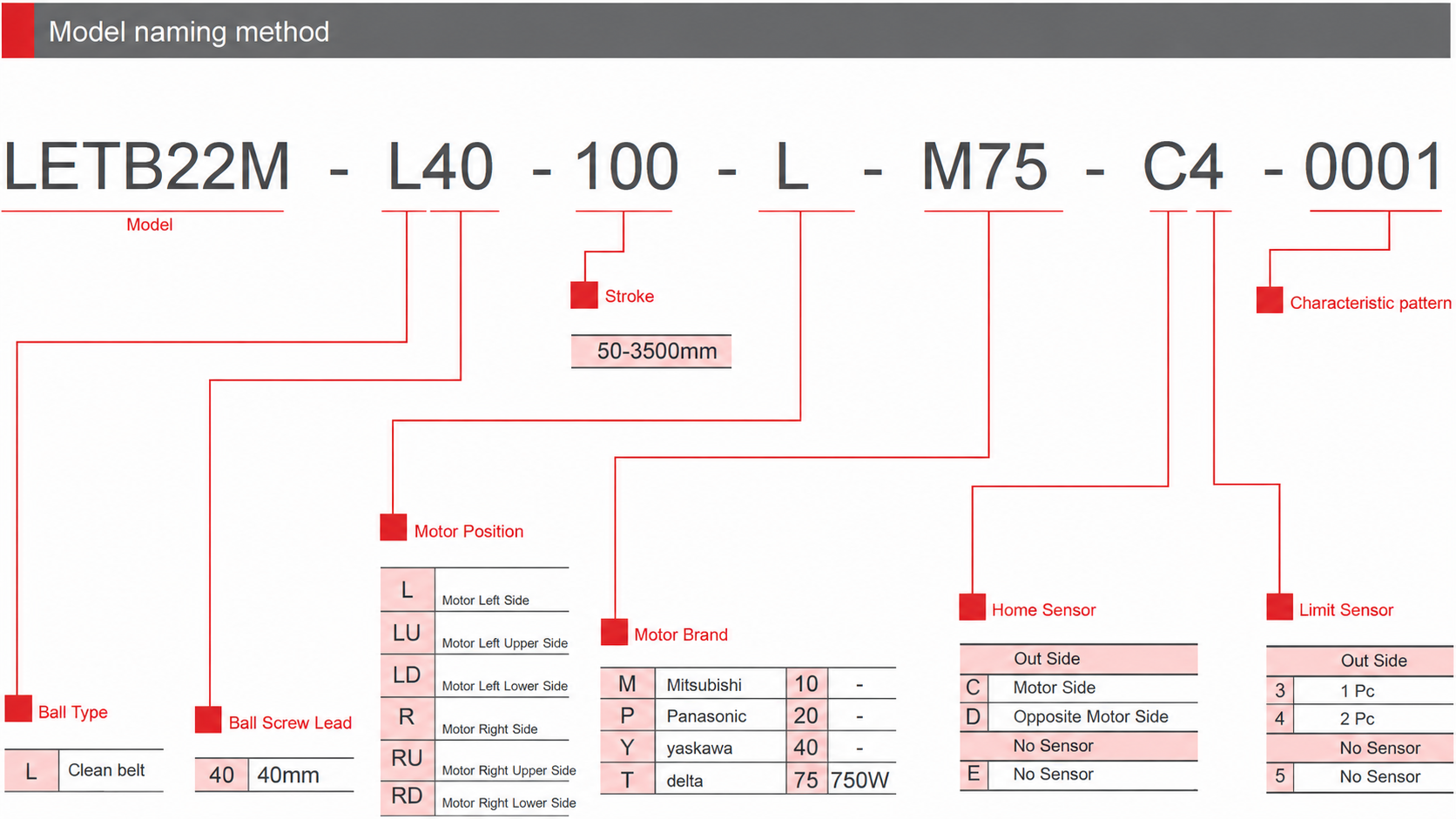1456x819 pixels.
Task: Click the 'Motor Right Lower Side' entry
Action: click(509, 803)
